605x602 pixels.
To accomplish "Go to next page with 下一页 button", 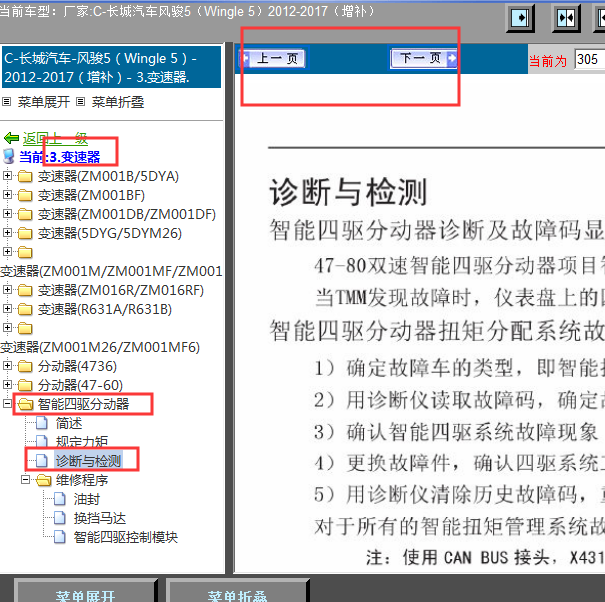I will [x=424, y=59].
